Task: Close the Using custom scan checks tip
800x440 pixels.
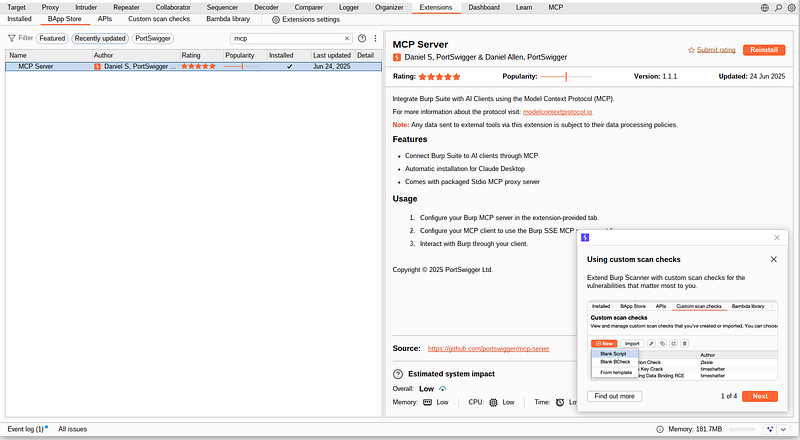Action: click(773, 259)
